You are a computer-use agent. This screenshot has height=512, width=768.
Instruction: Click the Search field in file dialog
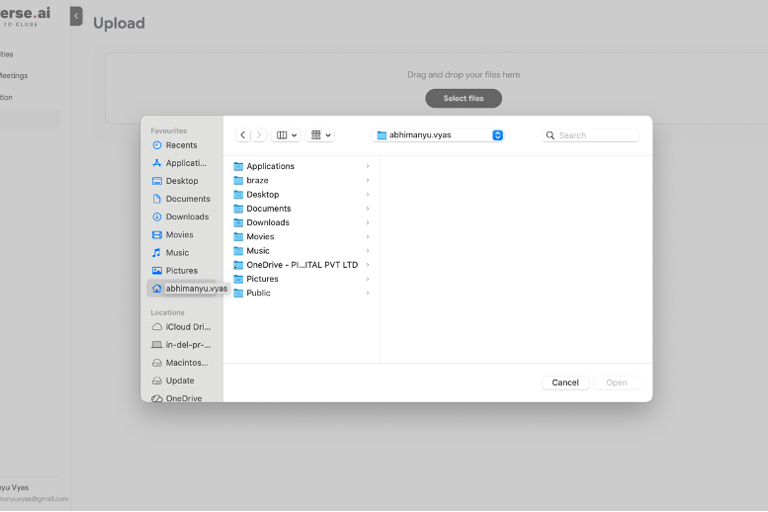591,135
